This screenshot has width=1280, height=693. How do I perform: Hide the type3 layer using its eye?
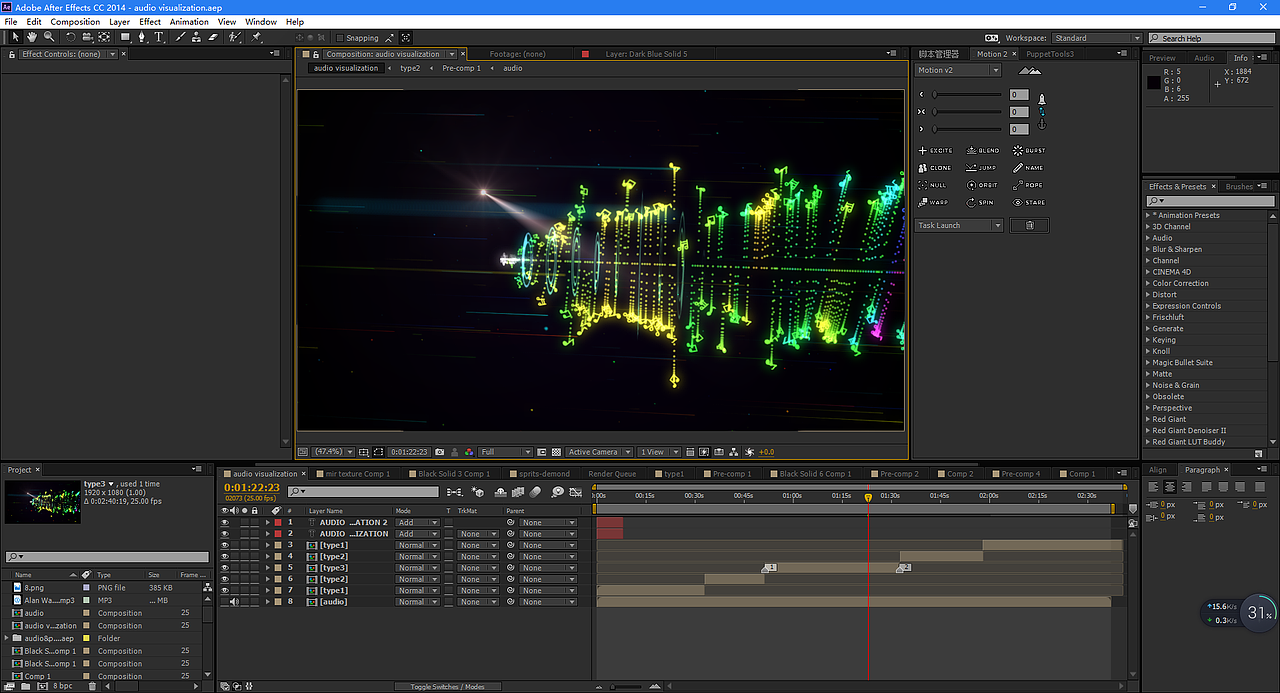[225, 568]
